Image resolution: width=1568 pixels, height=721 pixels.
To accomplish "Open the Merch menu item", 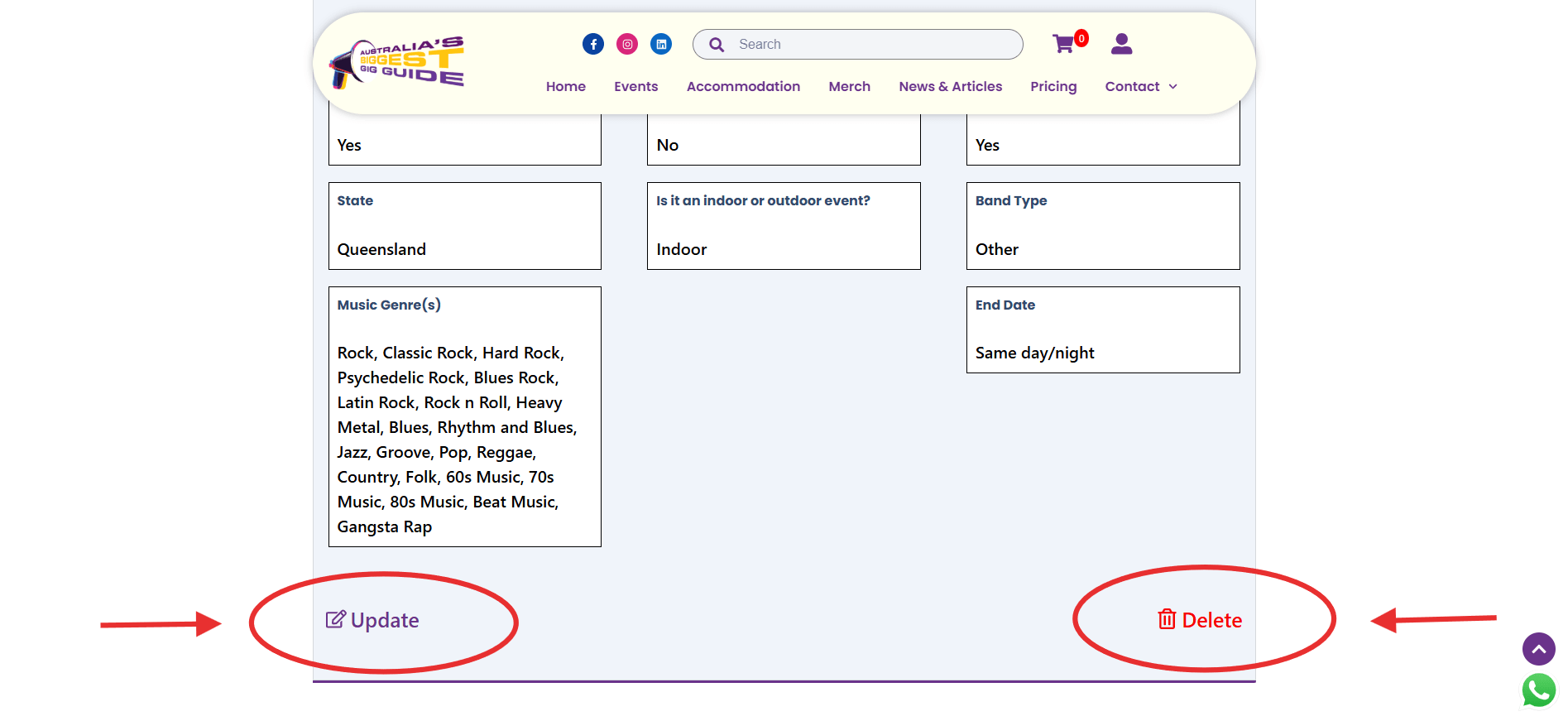I will pos(849,86).
